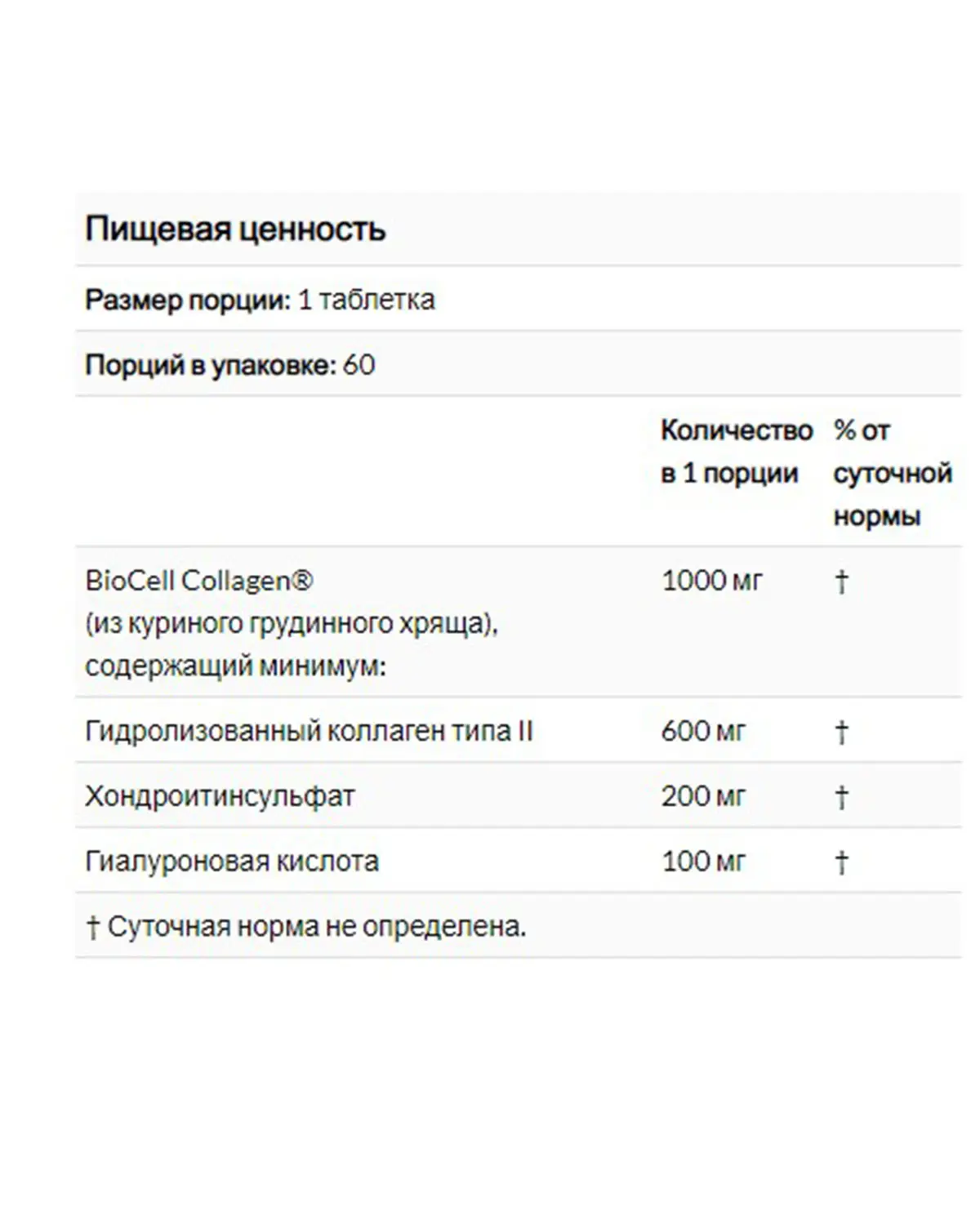Click the 100 мг amount value
The width and height of the screenshot is (980, 1225).
[704, 862]
